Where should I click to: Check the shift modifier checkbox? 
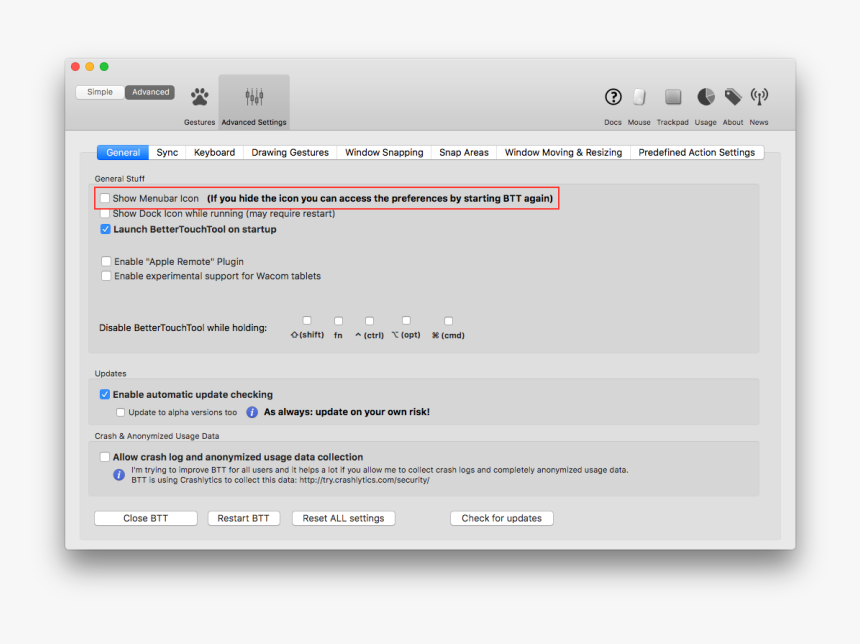tap(307, 320)
